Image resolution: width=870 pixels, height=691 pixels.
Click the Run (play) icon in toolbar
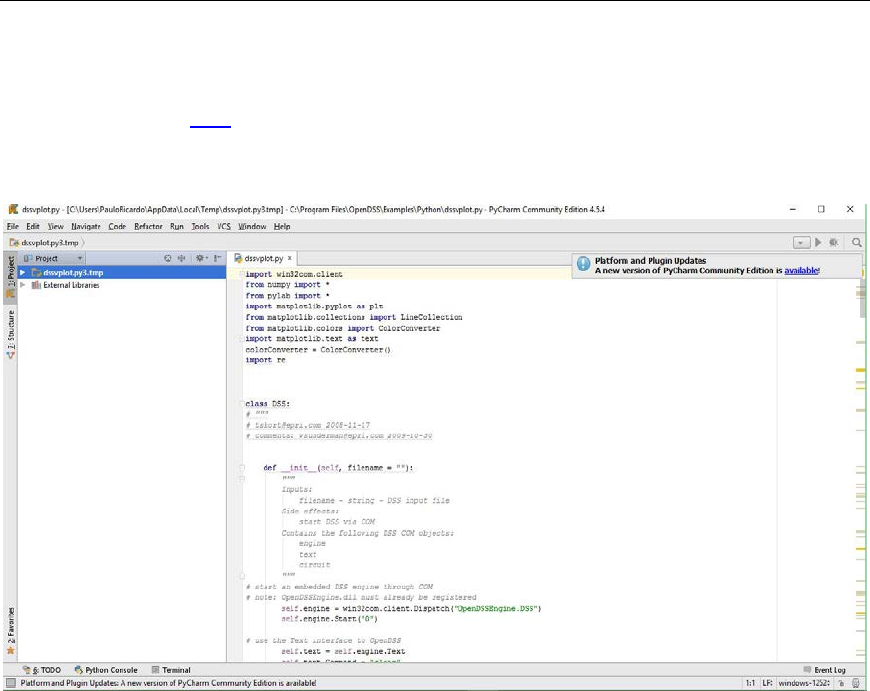818,242
